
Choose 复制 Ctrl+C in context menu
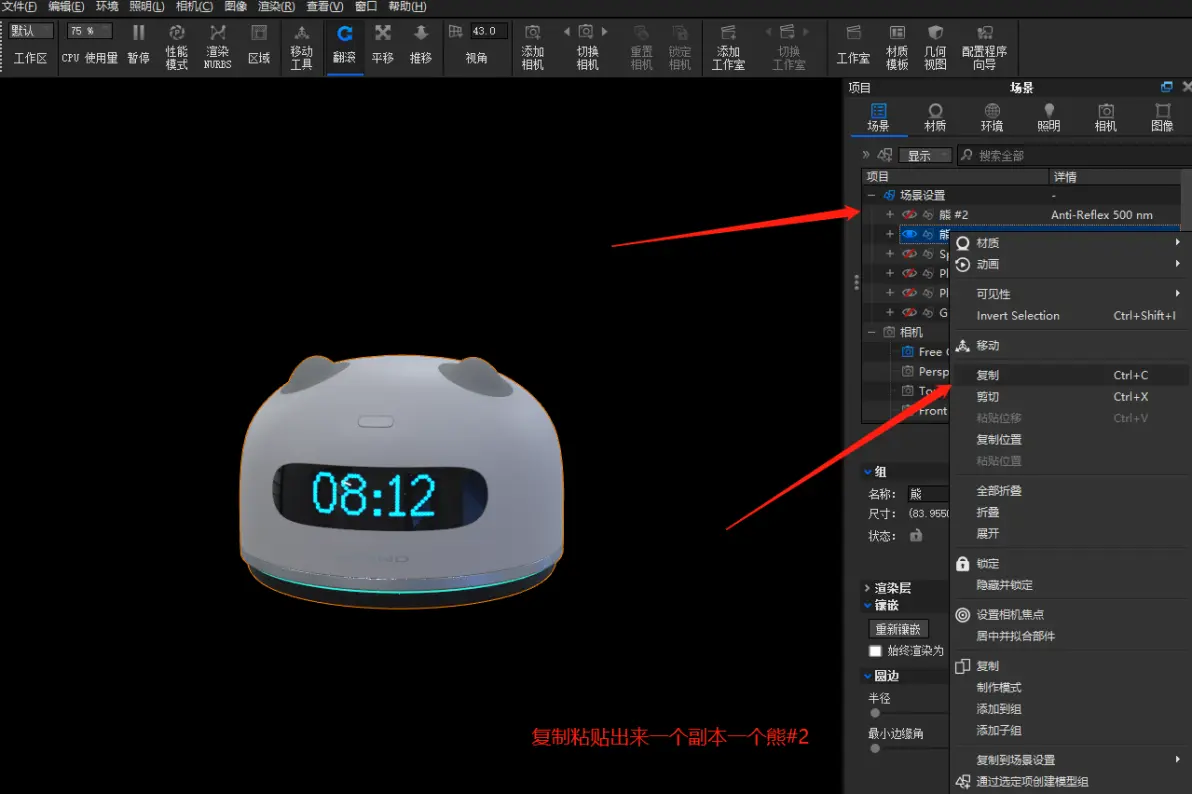click(x=1069, y=375)
